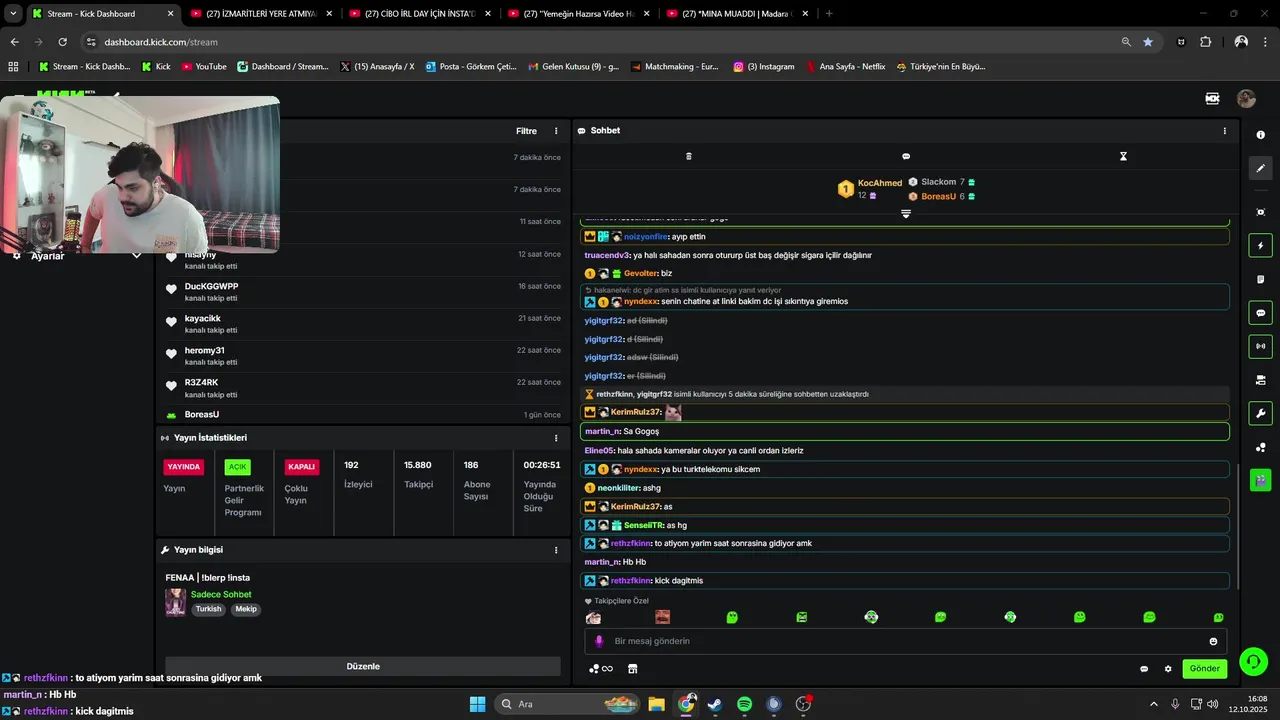The image size is (1280, 720).
Task: Open Yayın bilgisi three-dot menu
Action: (x=556, y=550)
